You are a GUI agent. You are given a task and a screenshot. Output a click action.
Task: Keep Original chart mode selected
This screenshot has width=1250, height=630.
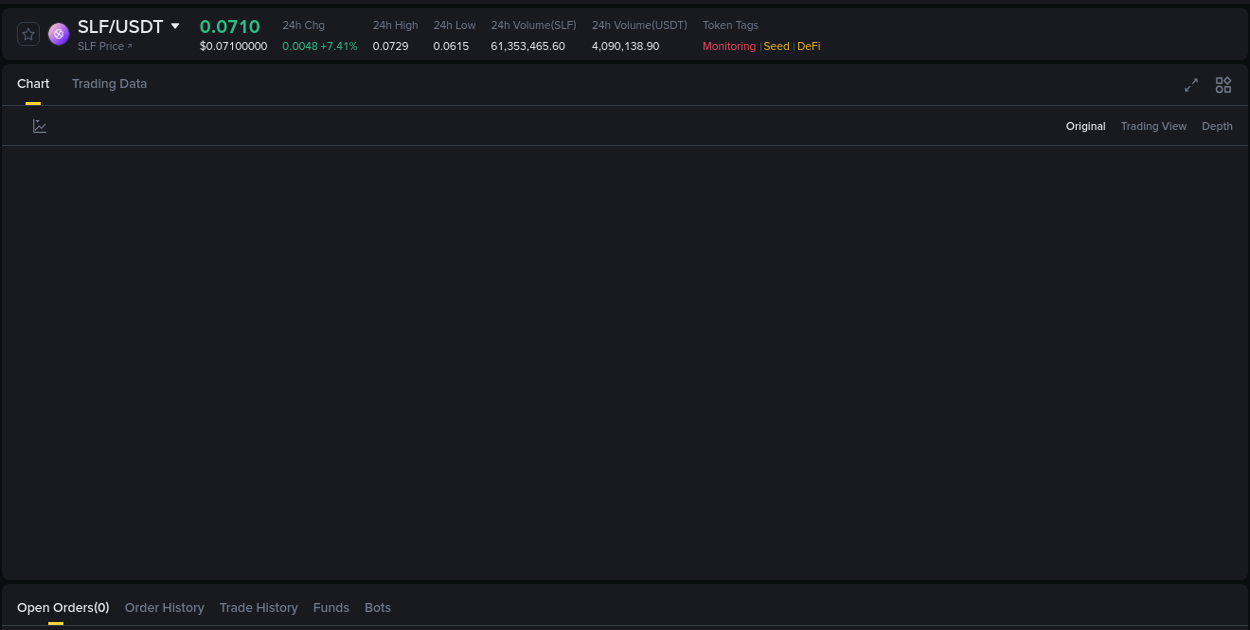pyautogui.click(x=1085, y=126)
